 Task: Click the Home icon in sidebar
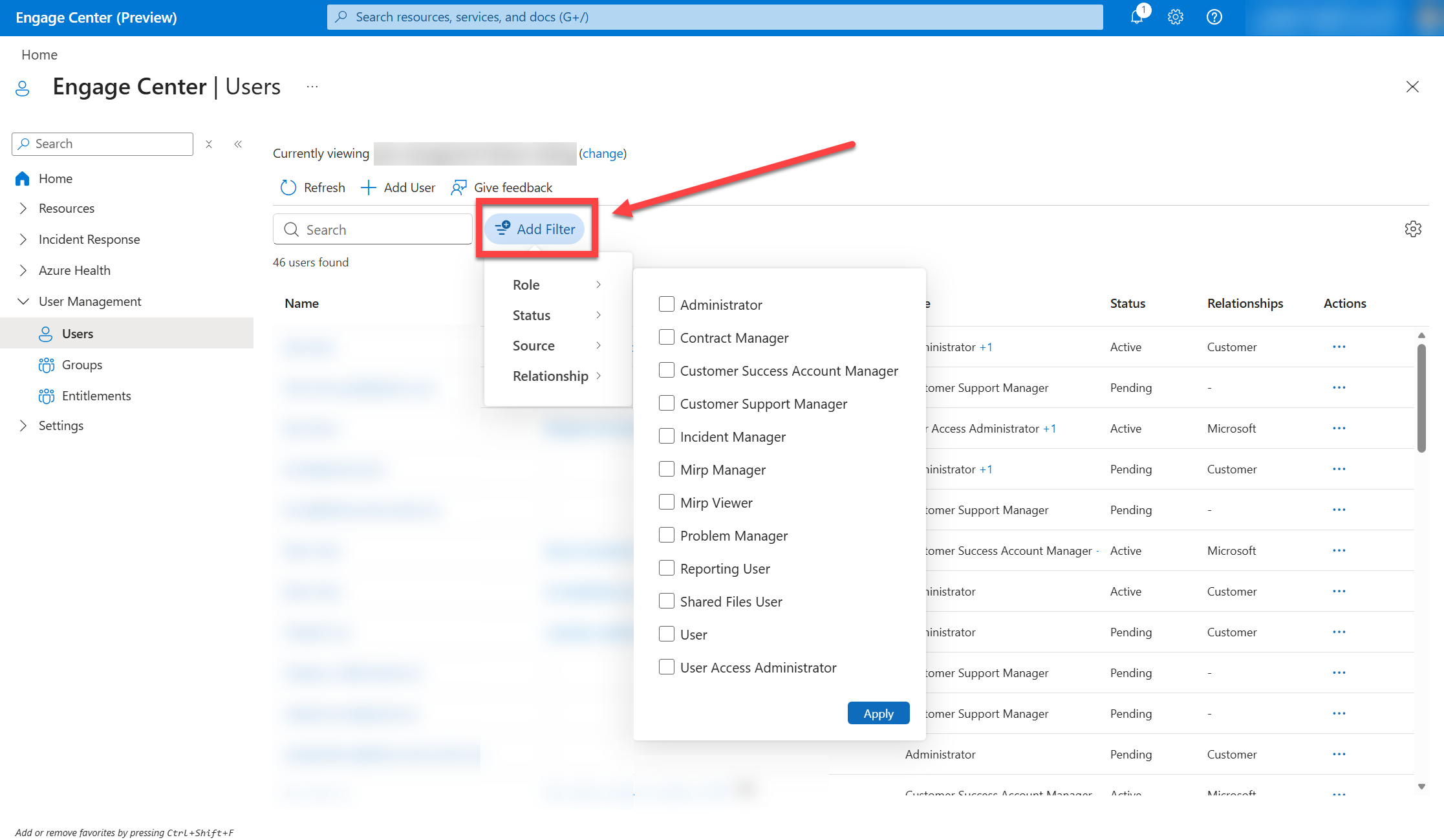tap(23, 178)
